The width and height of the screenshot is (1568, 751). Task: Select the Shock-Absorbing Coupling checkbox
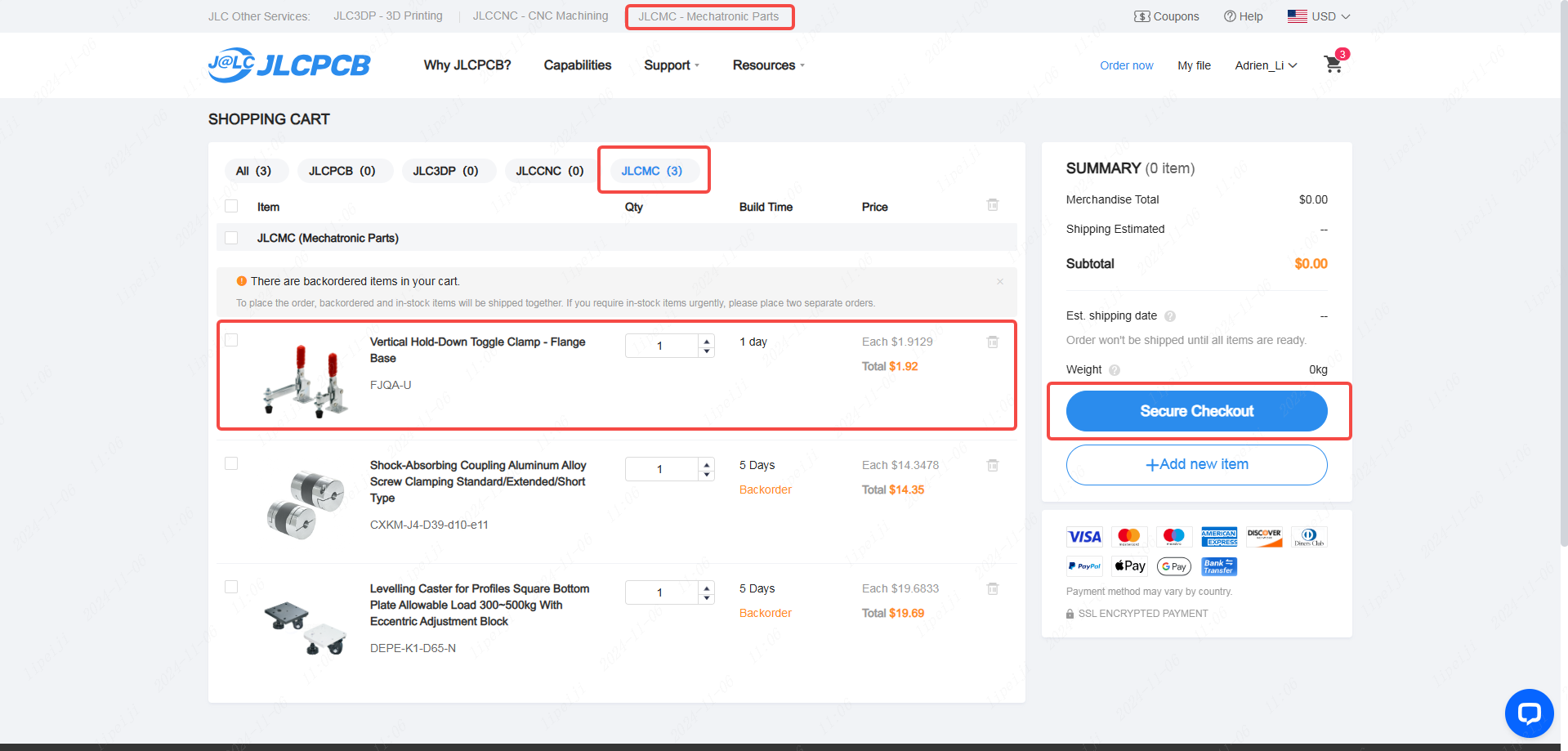coord(231,463)
